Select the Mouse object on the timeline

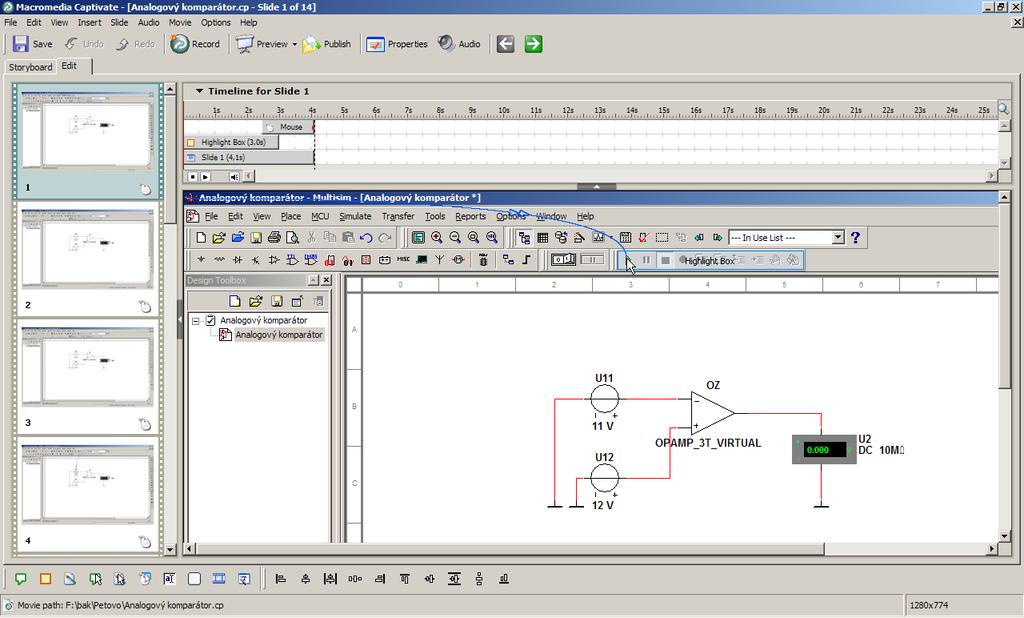pos(288,127)
